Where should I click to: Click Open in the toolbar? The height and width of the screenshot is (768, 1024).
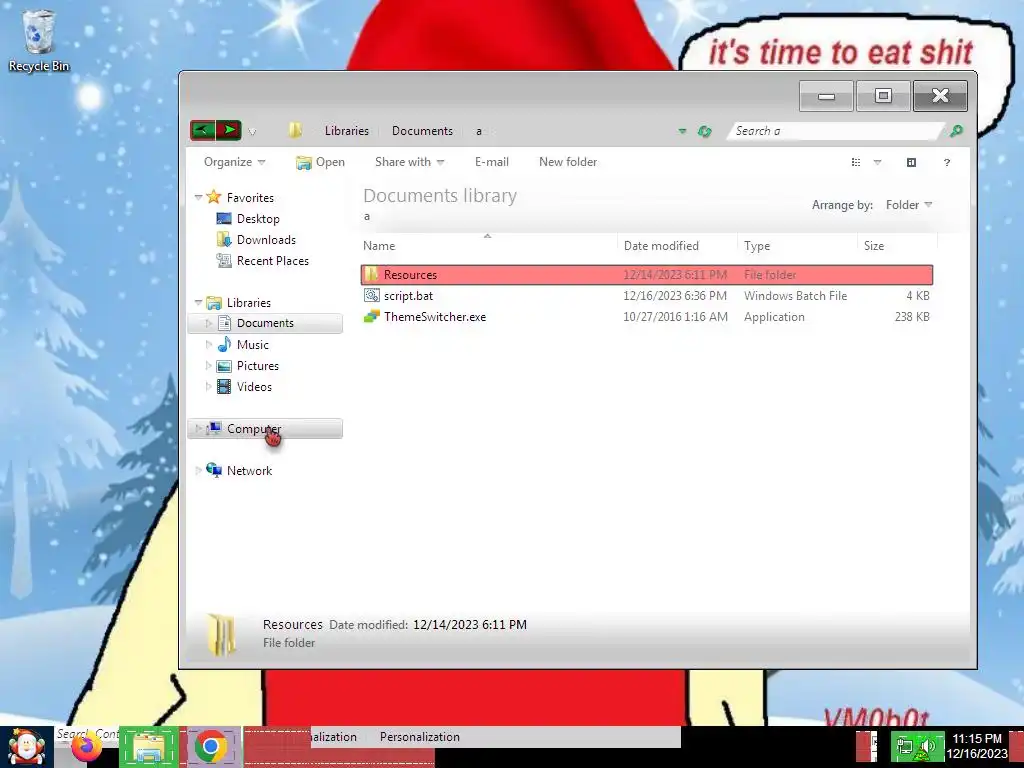pos(320,162)
